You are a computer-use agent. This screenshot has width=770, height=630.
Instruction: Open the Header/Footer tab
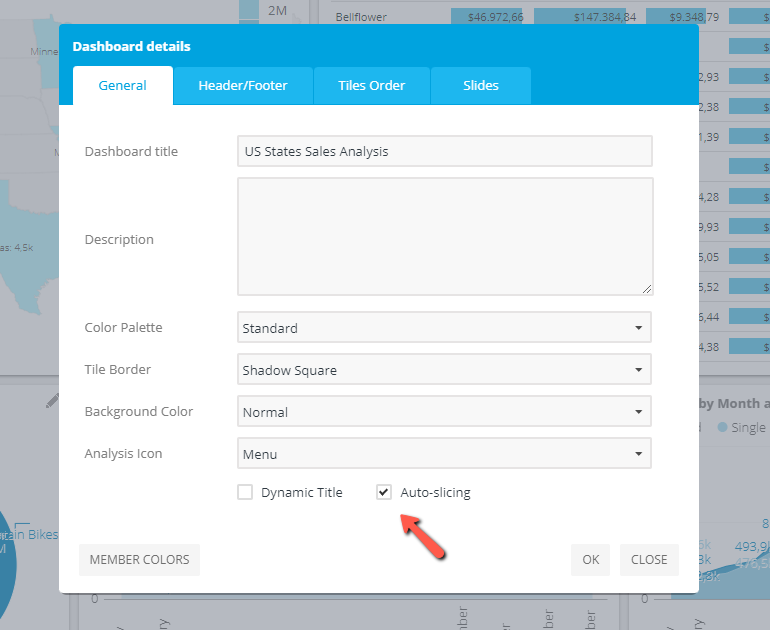pyautogui.click(x=243, y=85)
